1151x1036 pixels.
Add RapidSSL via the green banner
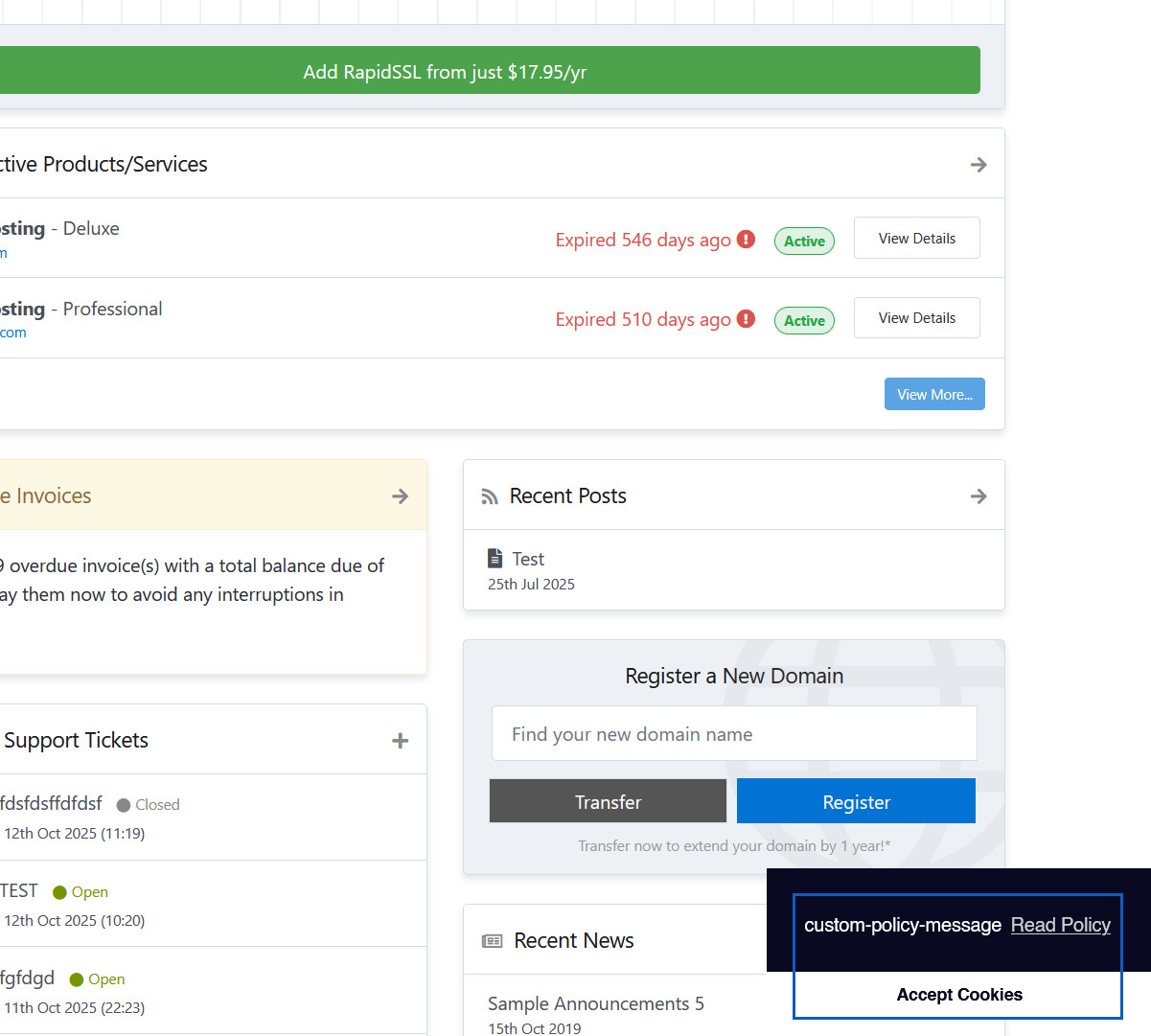coord(445,72)
